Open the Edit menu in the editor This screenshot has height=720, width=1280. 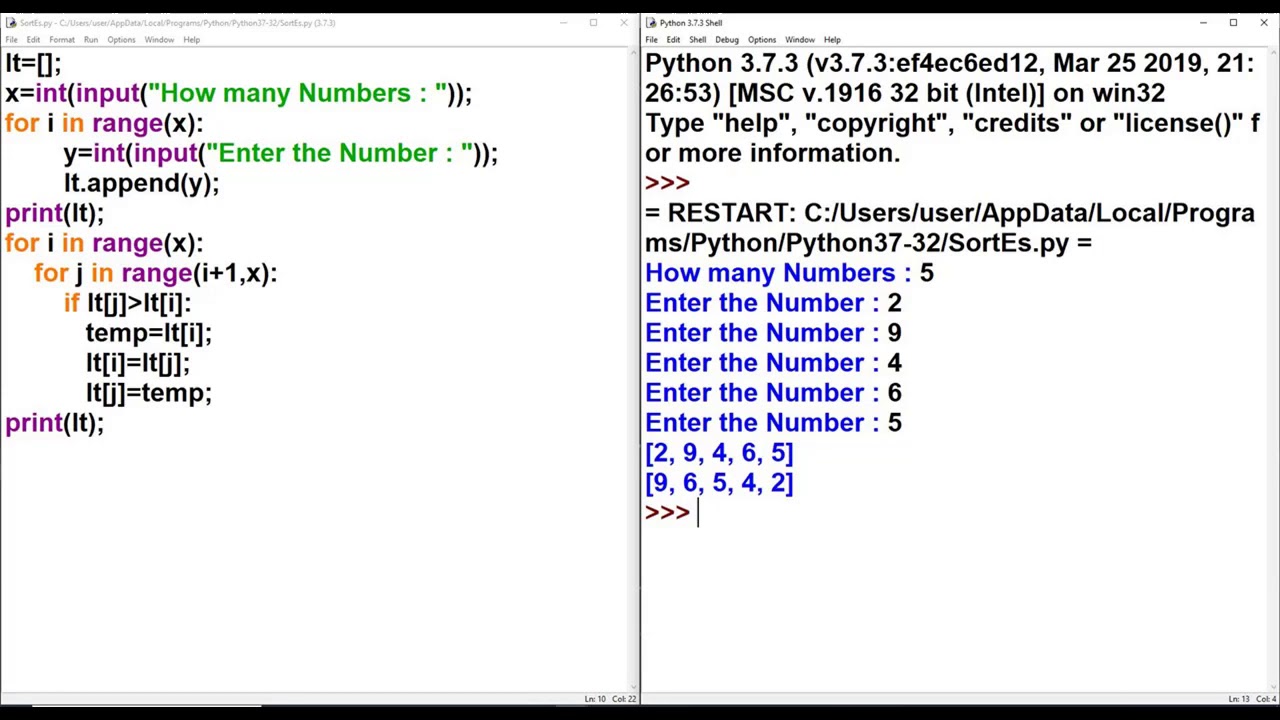pos(33,40)
